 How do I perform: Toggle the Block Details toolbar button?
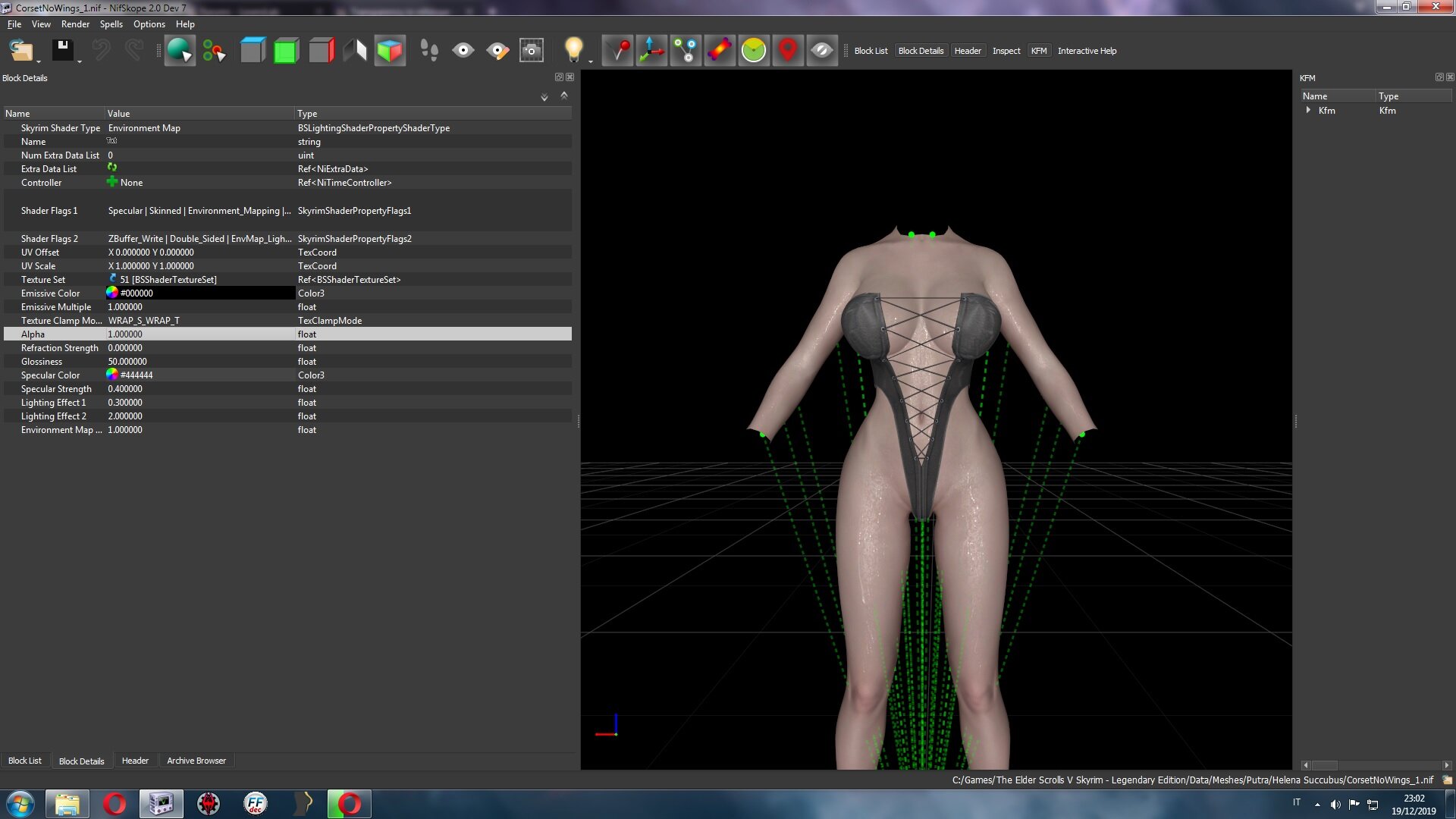coord(921,51)
